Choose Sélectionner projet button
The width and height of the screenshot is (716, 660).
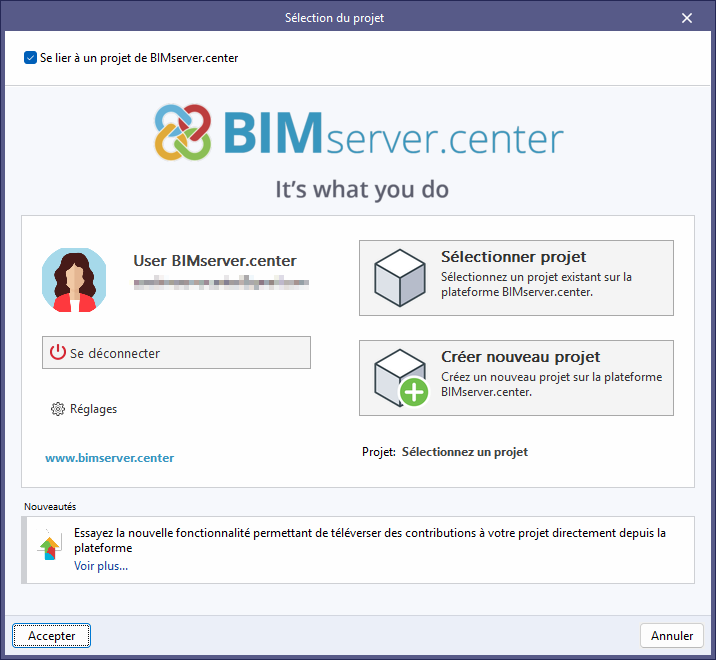[x=516, y=278]
